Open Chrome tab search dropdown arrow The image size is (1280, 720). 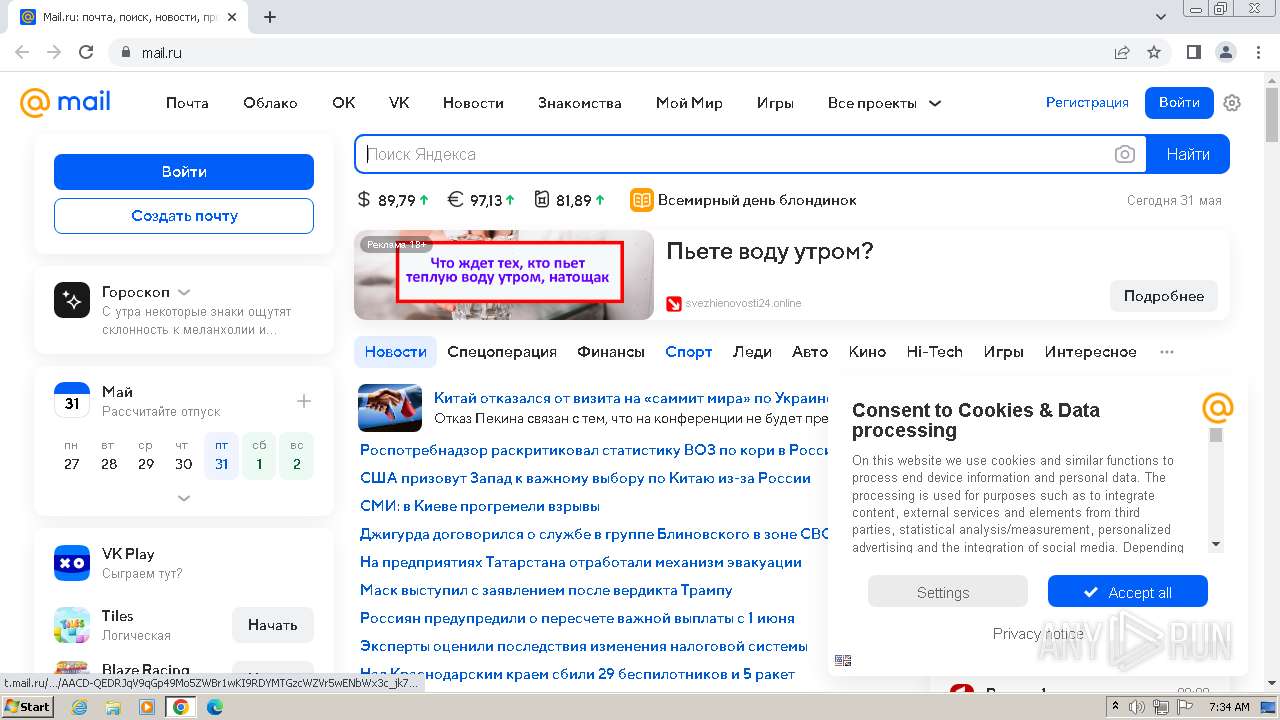coord(1161,17)
